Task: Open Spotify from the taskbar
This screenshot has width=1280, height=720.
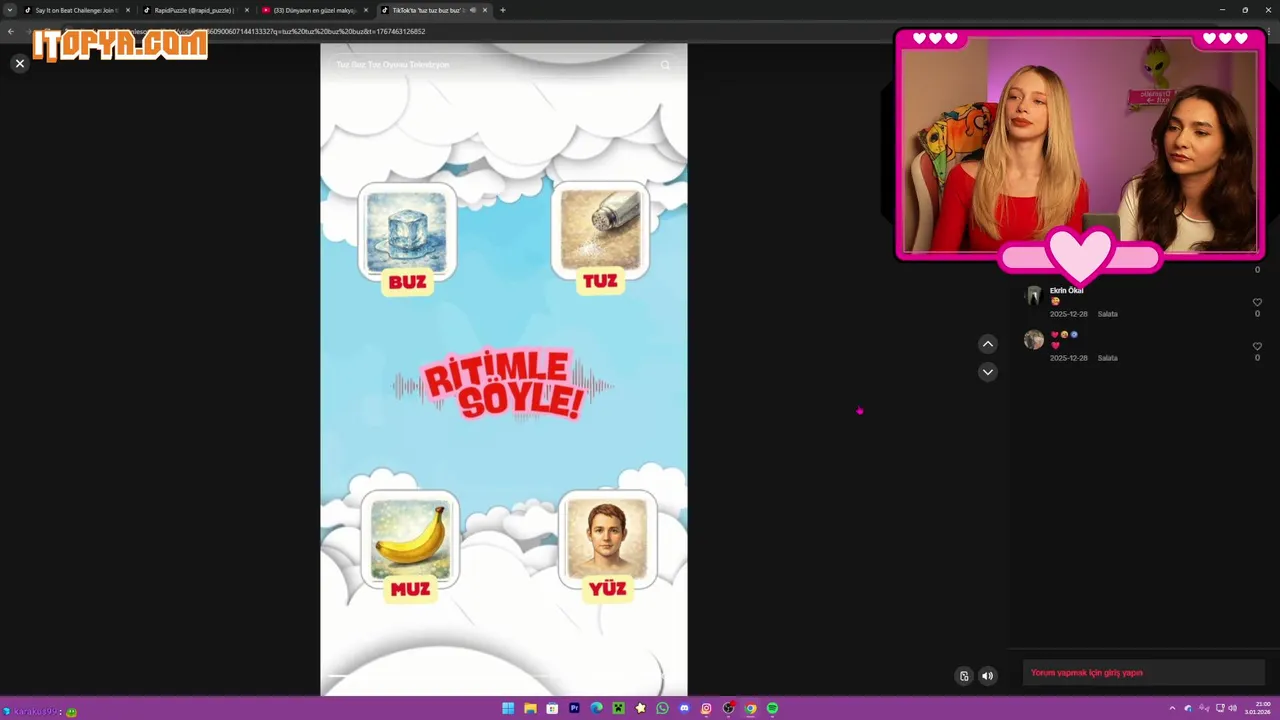Action: pos(772,708)
